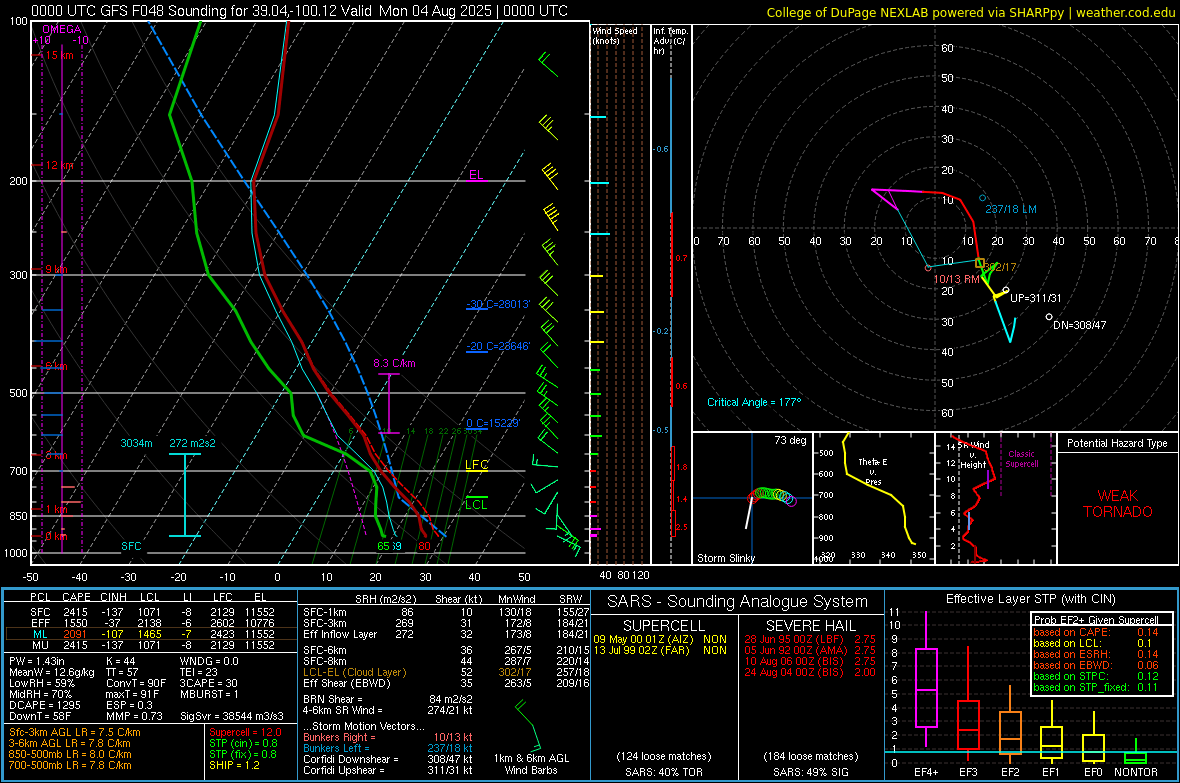Viewport: 1180px width, 783px height.
Task: Click the SARS: 40% TOR result
Action: point(664,772)
